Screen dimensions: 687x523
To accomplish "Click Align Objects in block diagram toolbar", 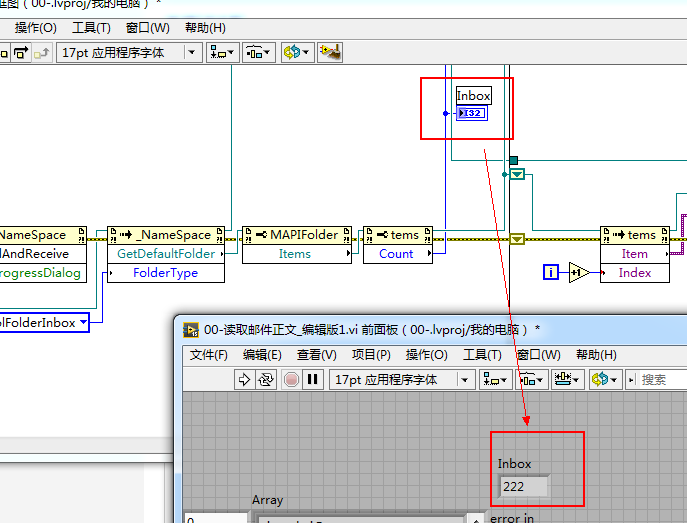I will tap(223, 53).
